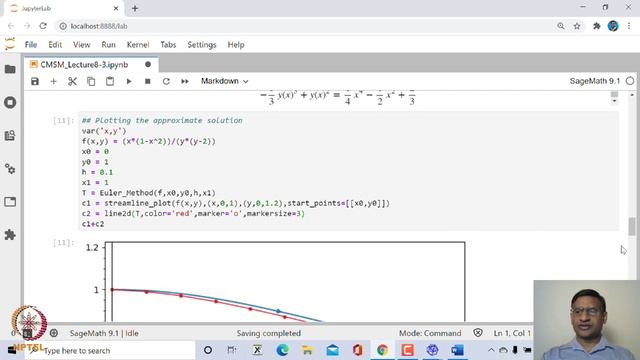Open the File Browser sidebar panel
This screenshot has width=640, height=360.
(x=10, y=69)
